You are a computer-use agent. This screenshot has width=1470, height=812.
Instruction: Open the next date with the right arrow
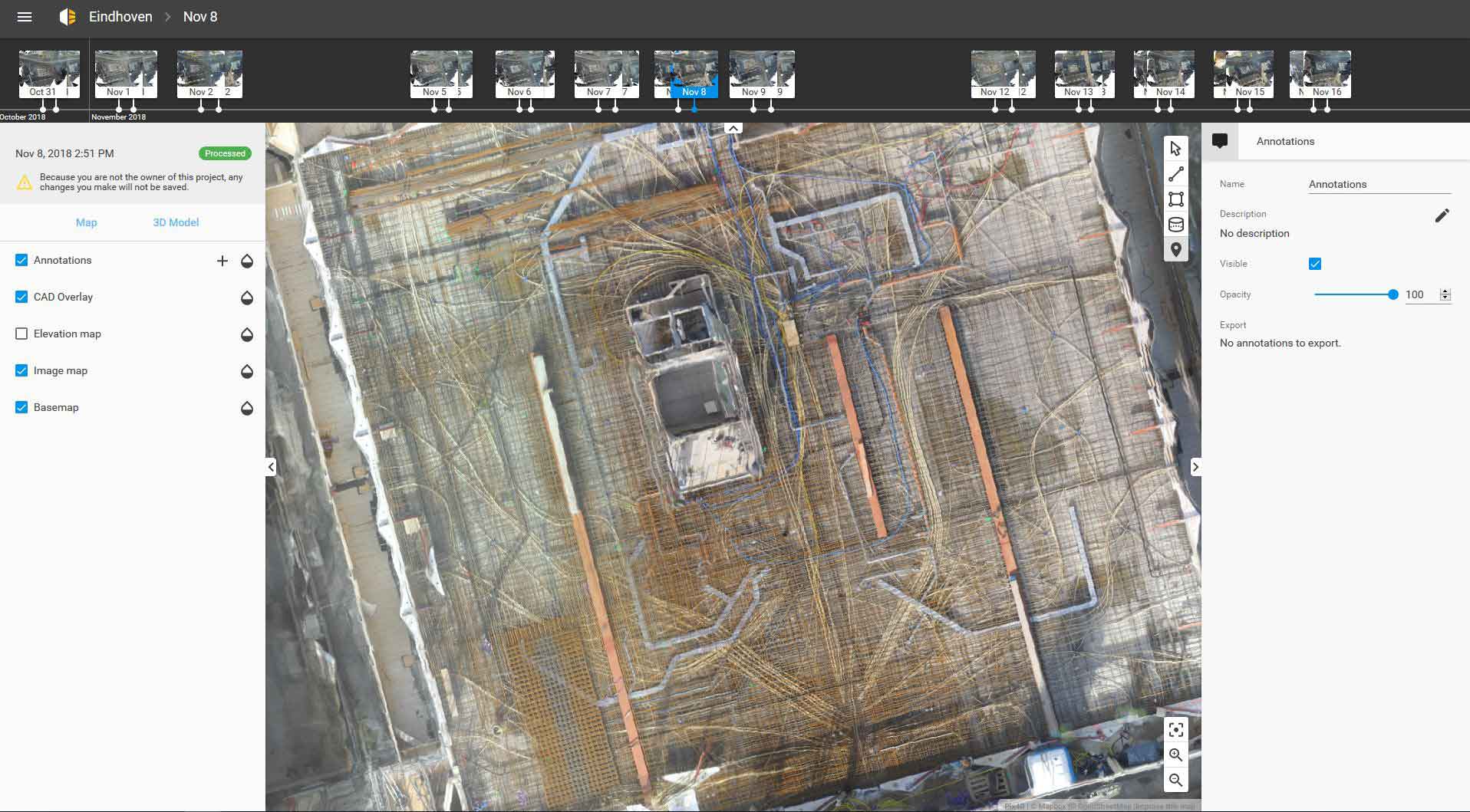[x=1195, y=466]
